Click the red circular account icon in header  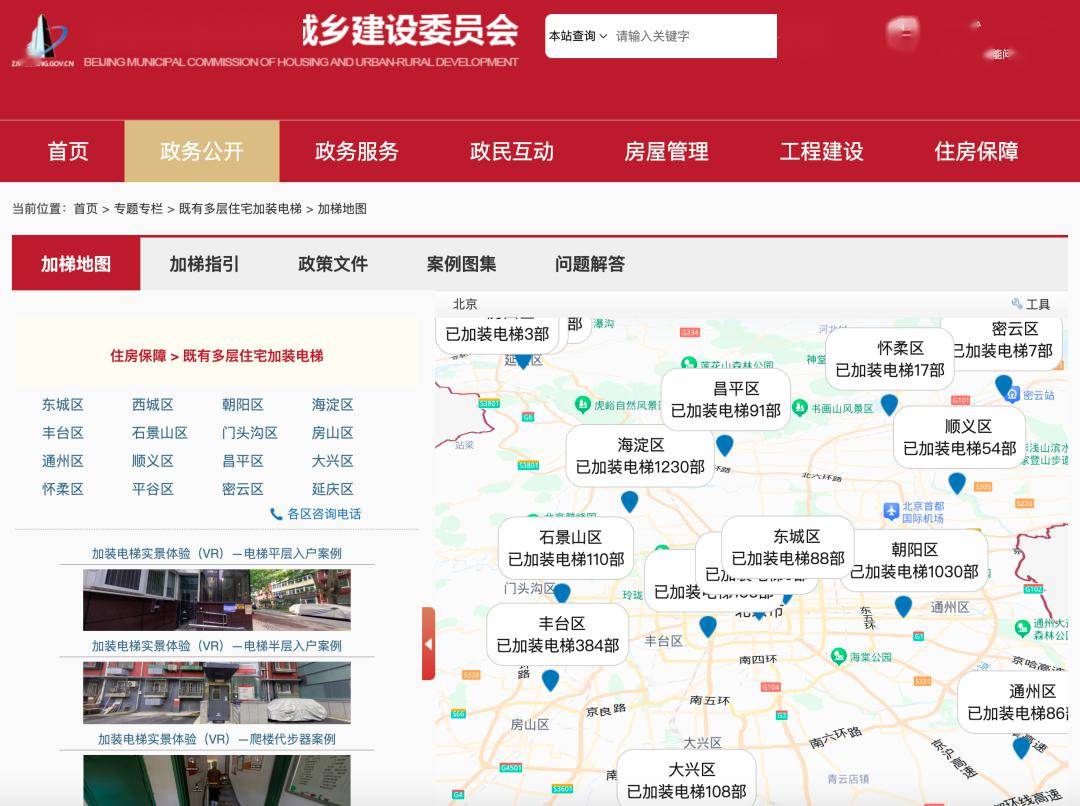(901, 33)
